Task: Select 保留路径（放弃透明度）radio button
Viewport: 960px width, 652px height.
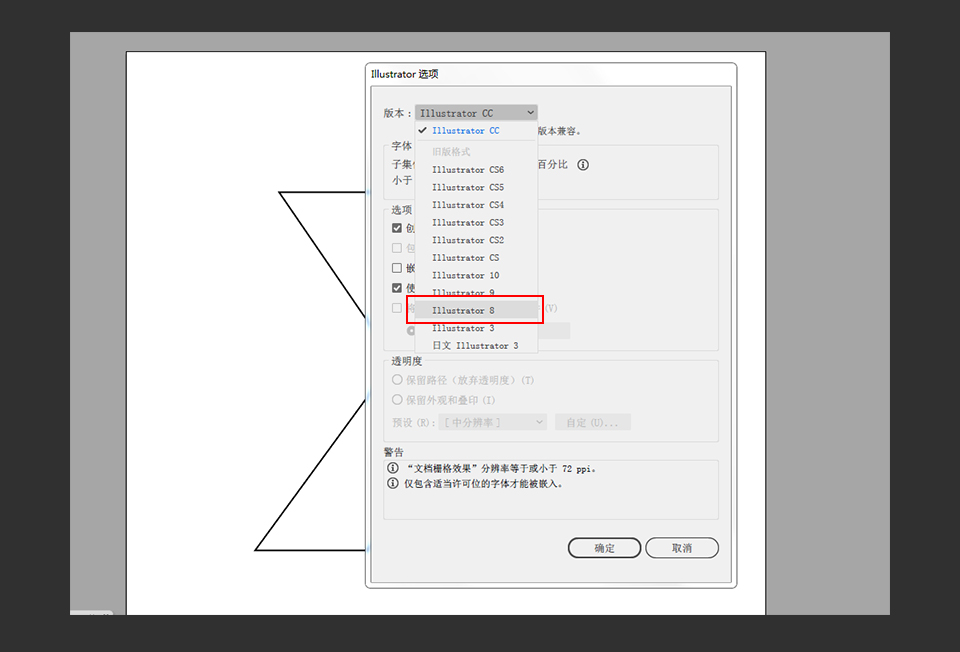Action: [x=397, y=380]
